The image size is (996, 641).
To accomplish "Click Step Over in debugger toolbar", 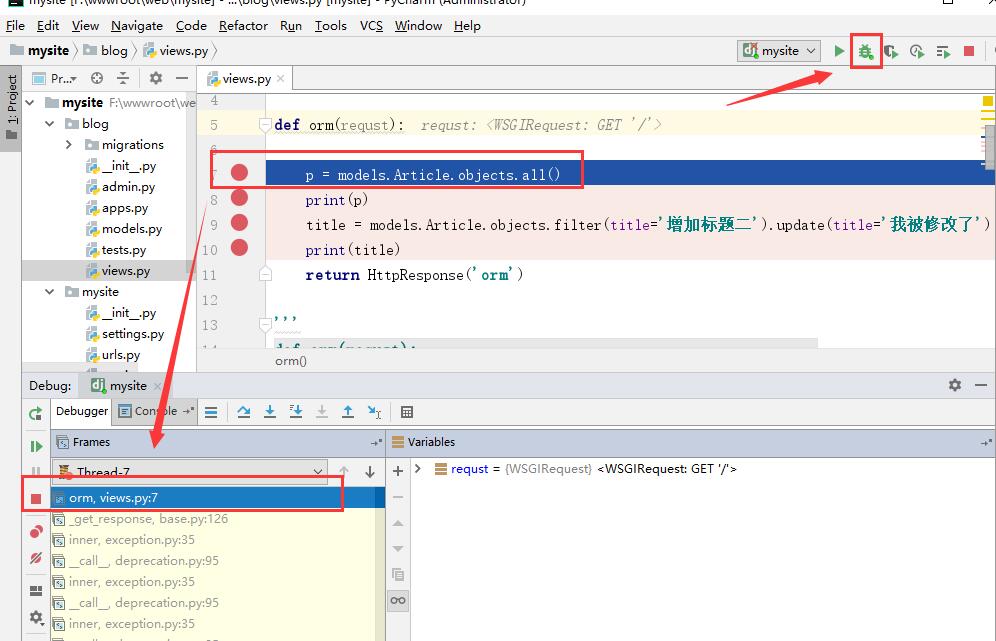I will click(x=243, y=412).
